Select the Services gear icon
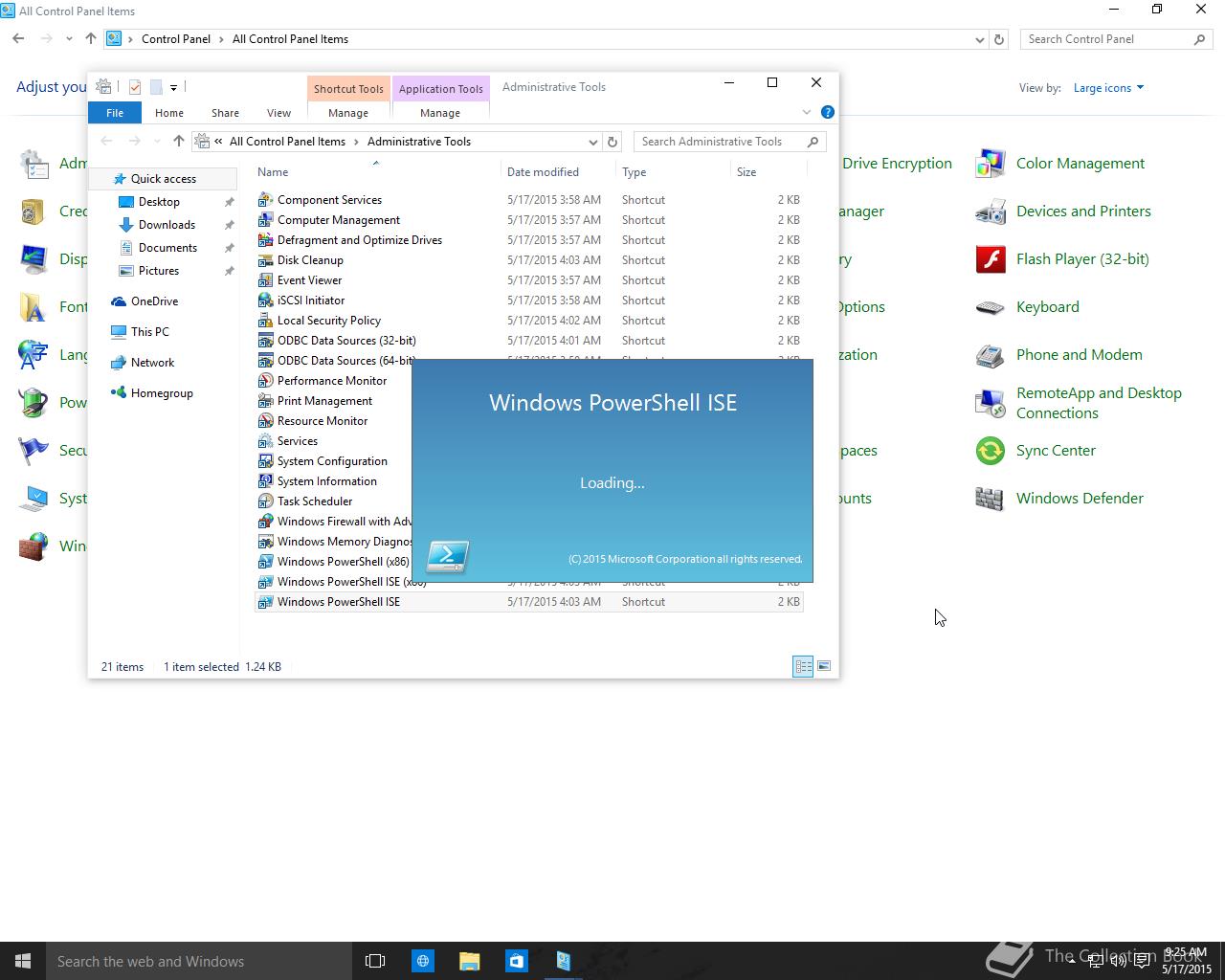The width and height of the screenshot is (1225, 980). [x=265, y=441]
